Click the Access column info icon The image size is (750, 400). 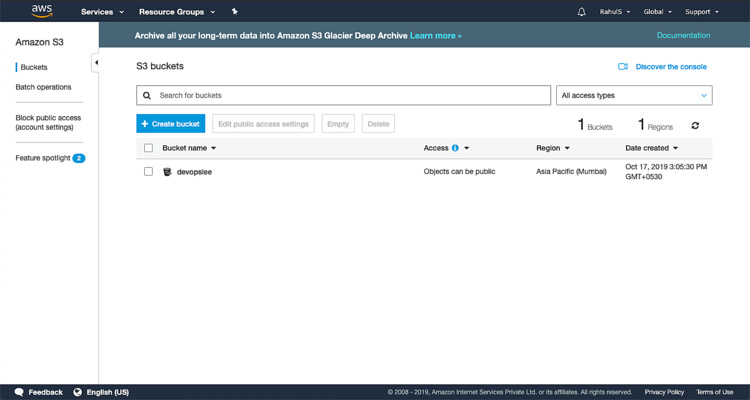point(455,148)
